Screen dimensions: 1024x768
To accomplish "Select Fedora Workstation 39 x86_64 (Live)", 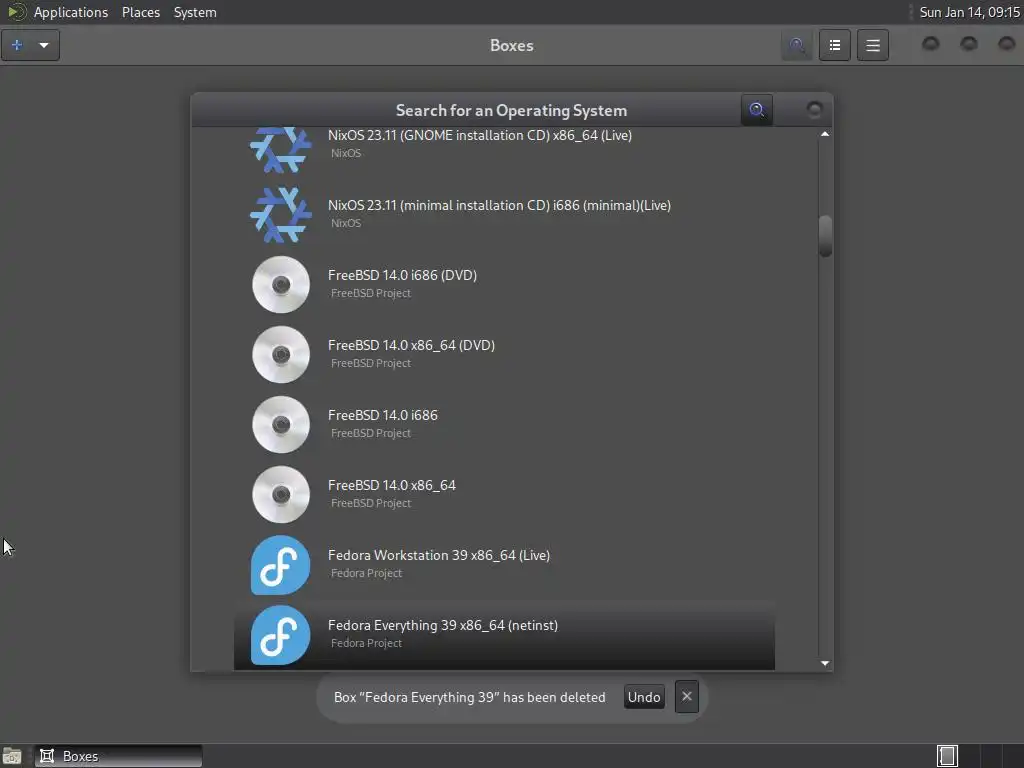I will point(439,555).
